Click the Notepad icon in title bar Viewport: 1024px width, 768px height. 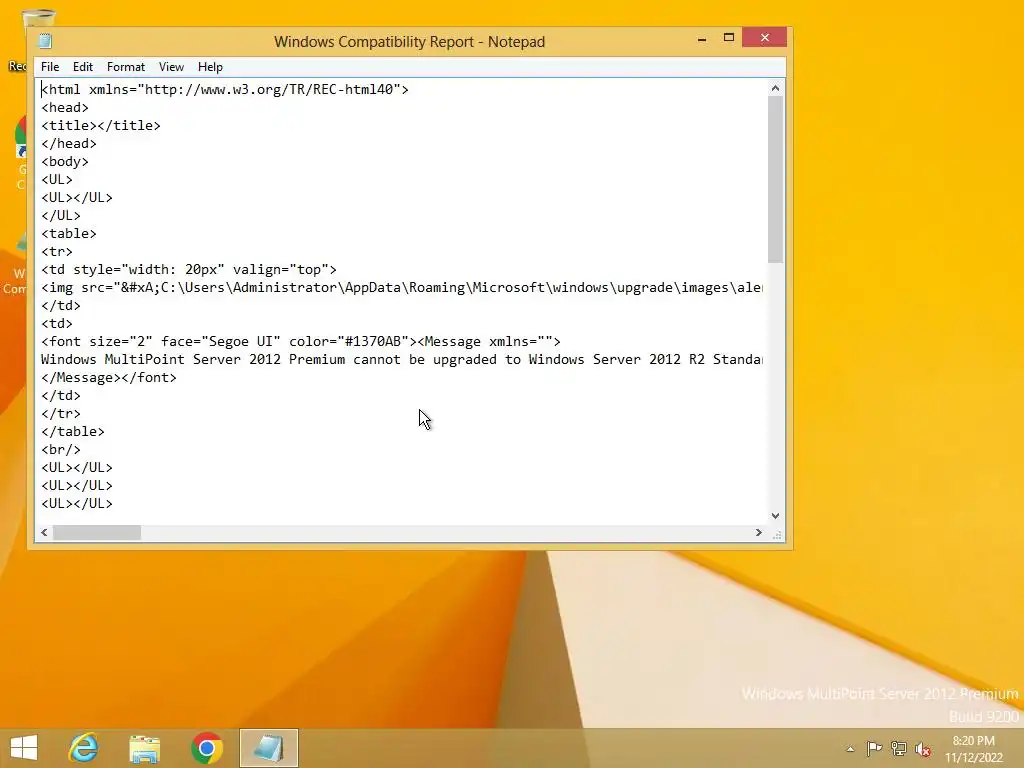[x=45, y=41]
